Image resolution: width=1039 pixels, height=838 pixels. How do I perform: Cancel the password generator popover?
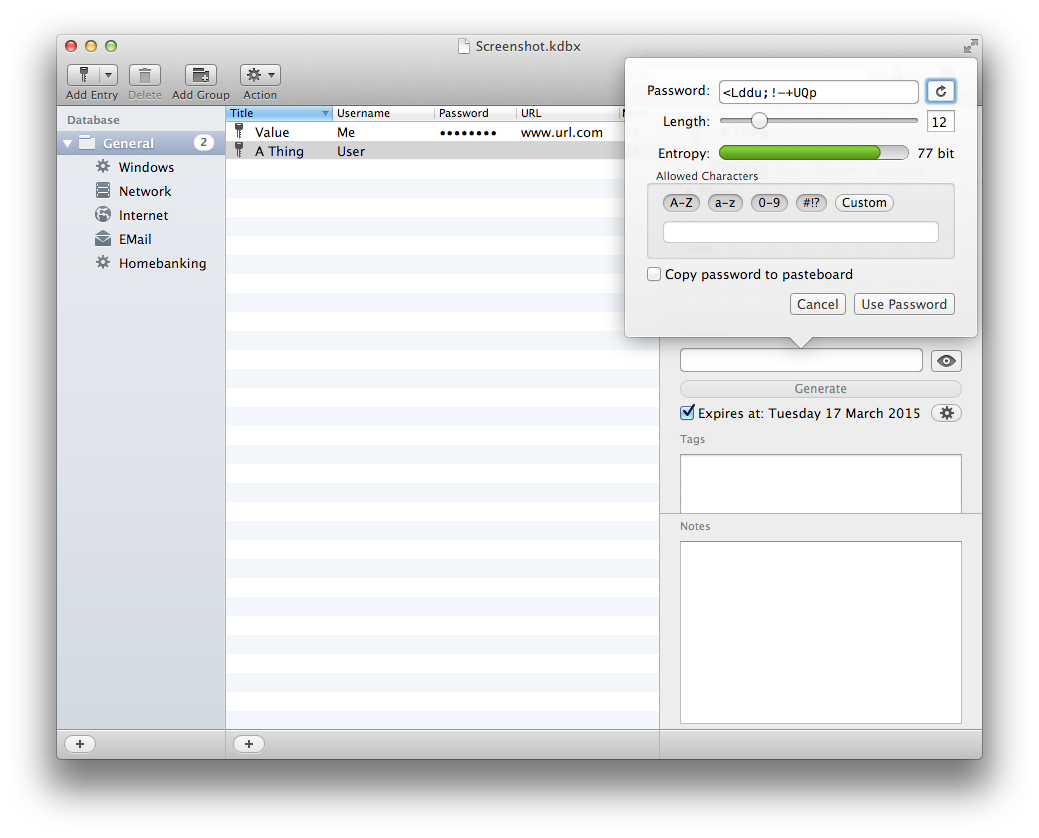(818, 304)
